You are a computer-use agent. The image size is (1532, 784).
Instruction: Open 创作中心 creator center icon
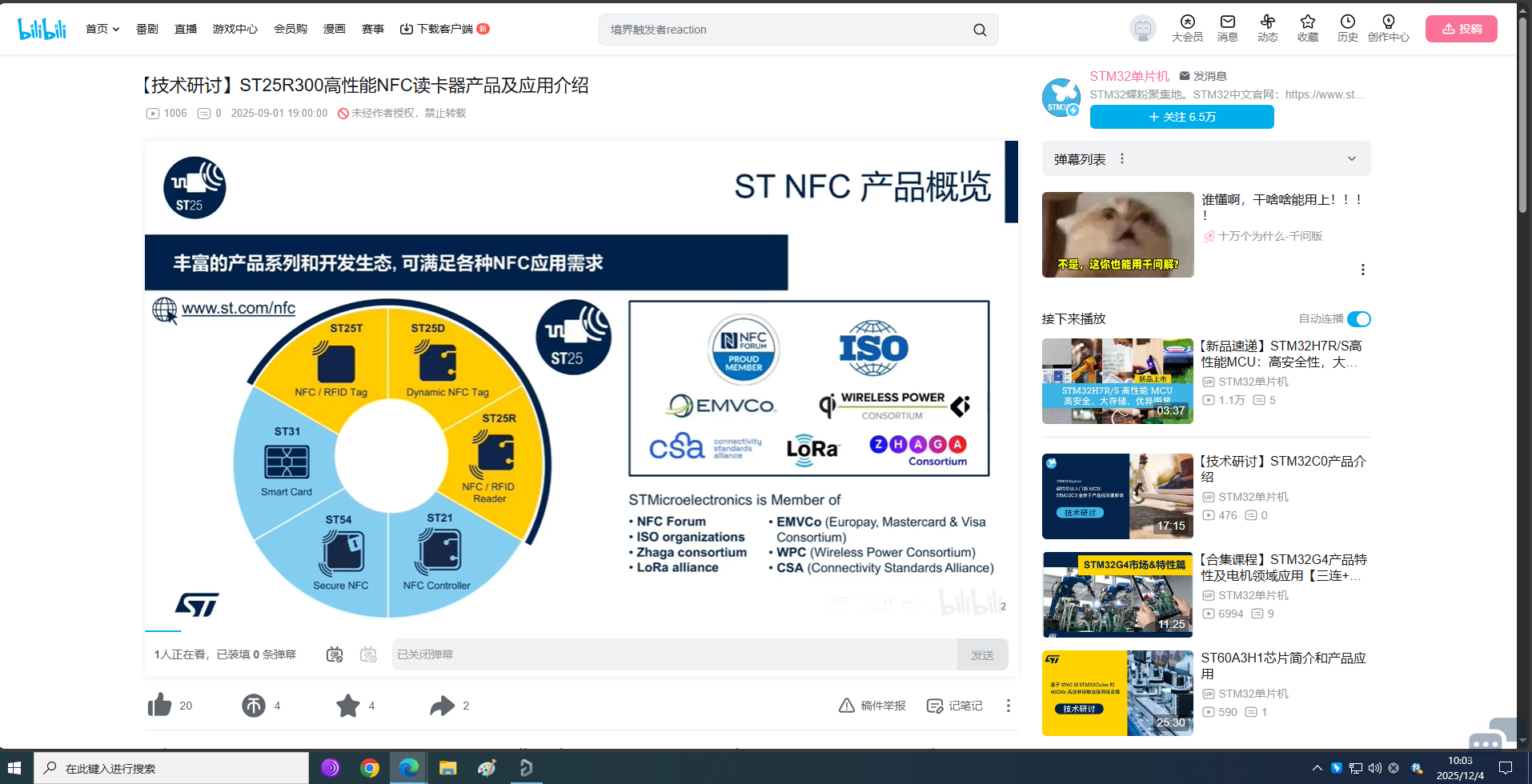1388,29
